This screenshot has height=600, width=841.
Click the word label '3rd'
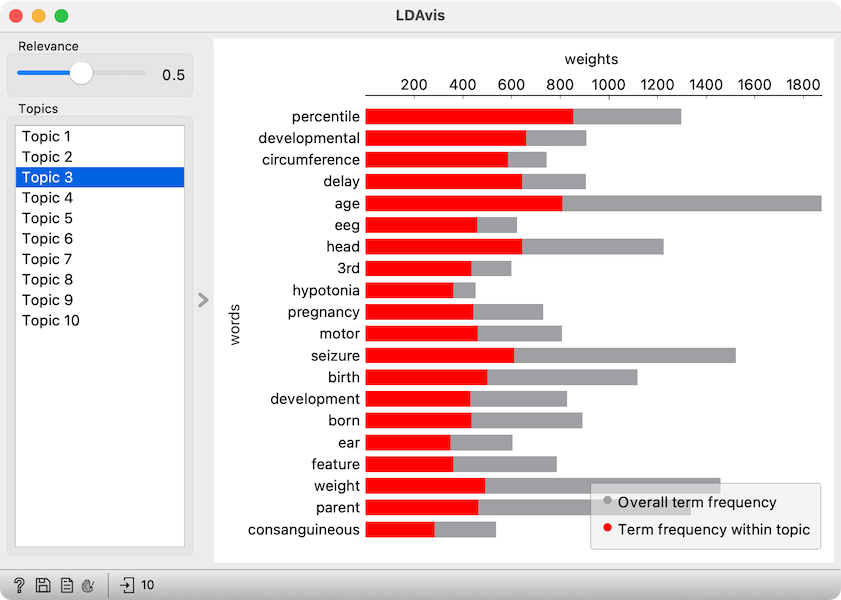click(348, 268)
